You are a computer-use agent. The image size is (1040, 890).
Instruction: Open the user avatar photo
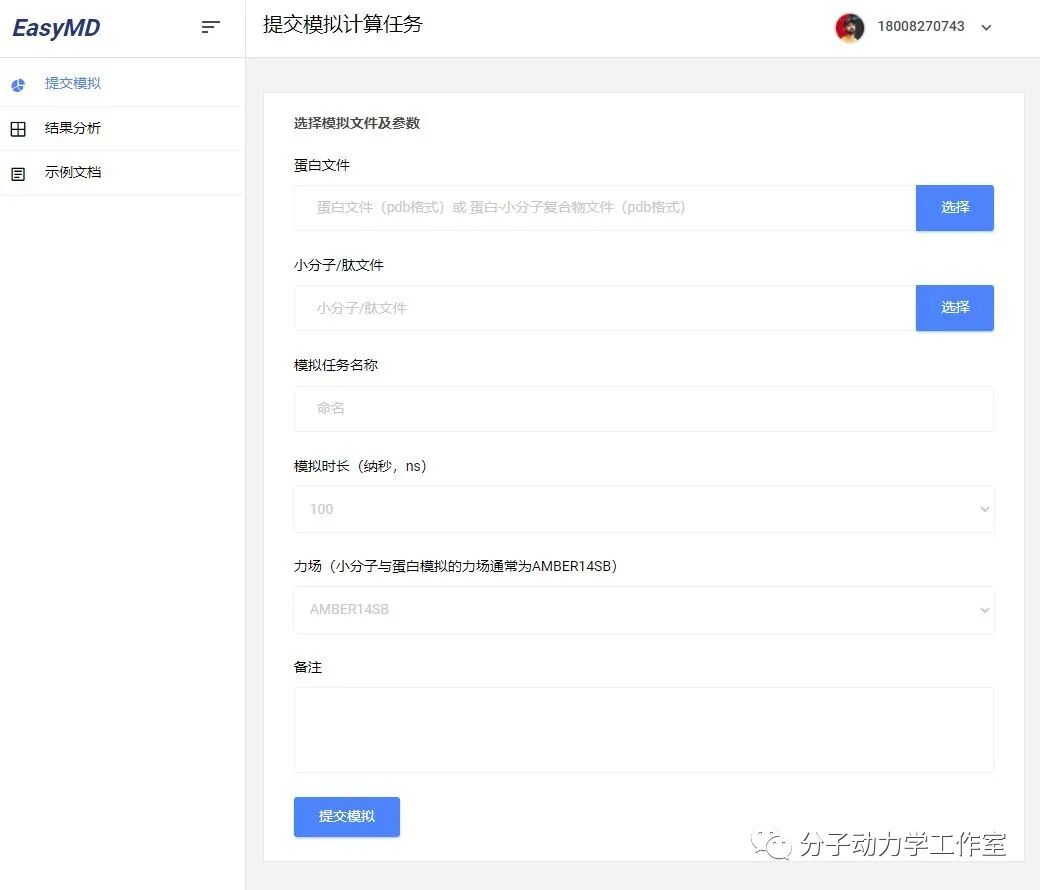tap(849, 27)
